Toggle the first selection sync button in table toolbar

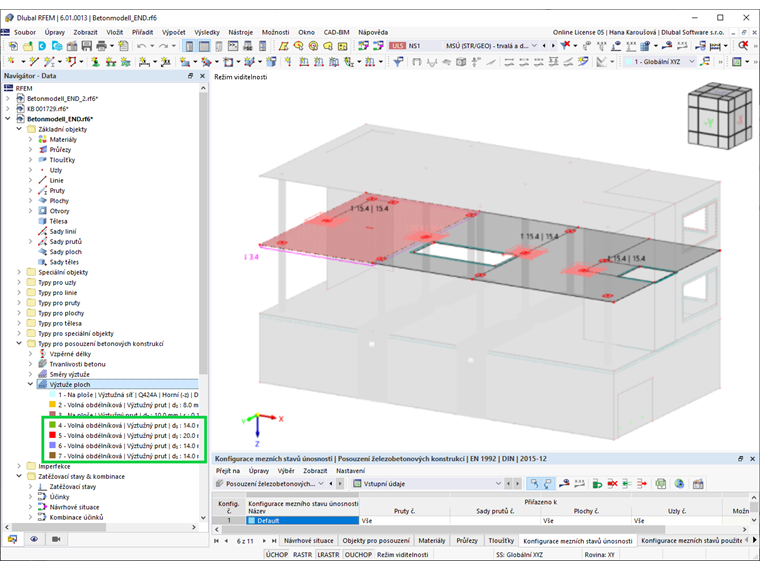[x=534, y=484]
